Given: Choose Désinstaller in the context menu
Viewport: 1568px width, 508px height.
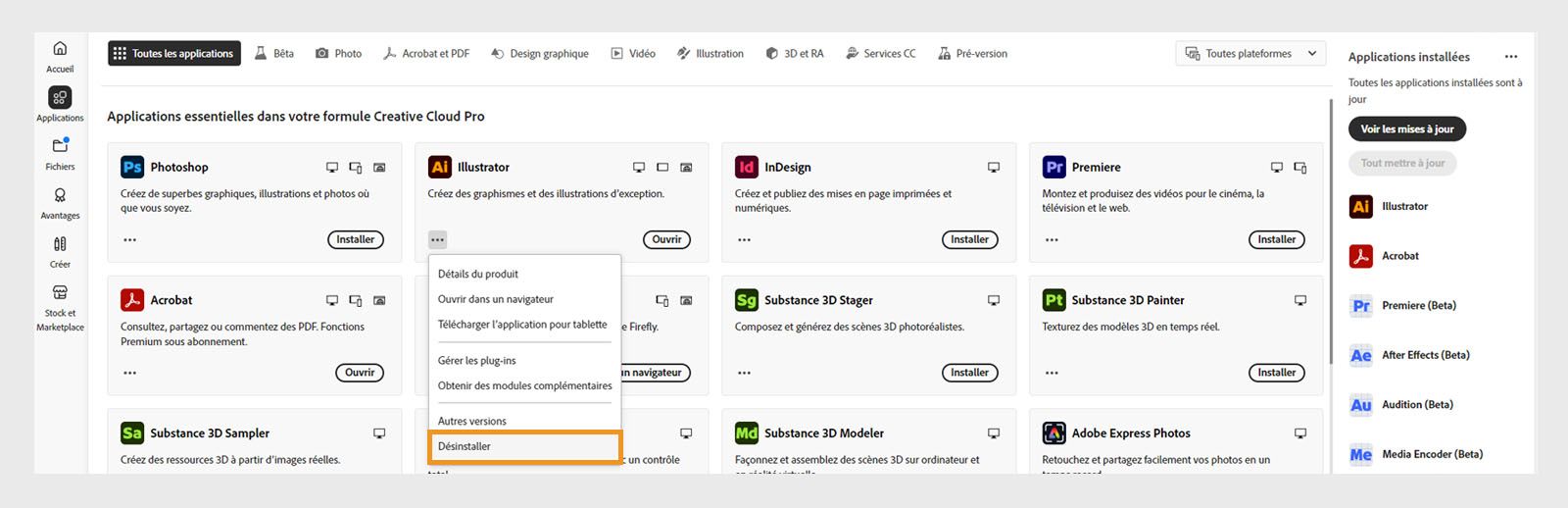Looking at the screenshot, I should pyautogui.click(x=524, y=446).
